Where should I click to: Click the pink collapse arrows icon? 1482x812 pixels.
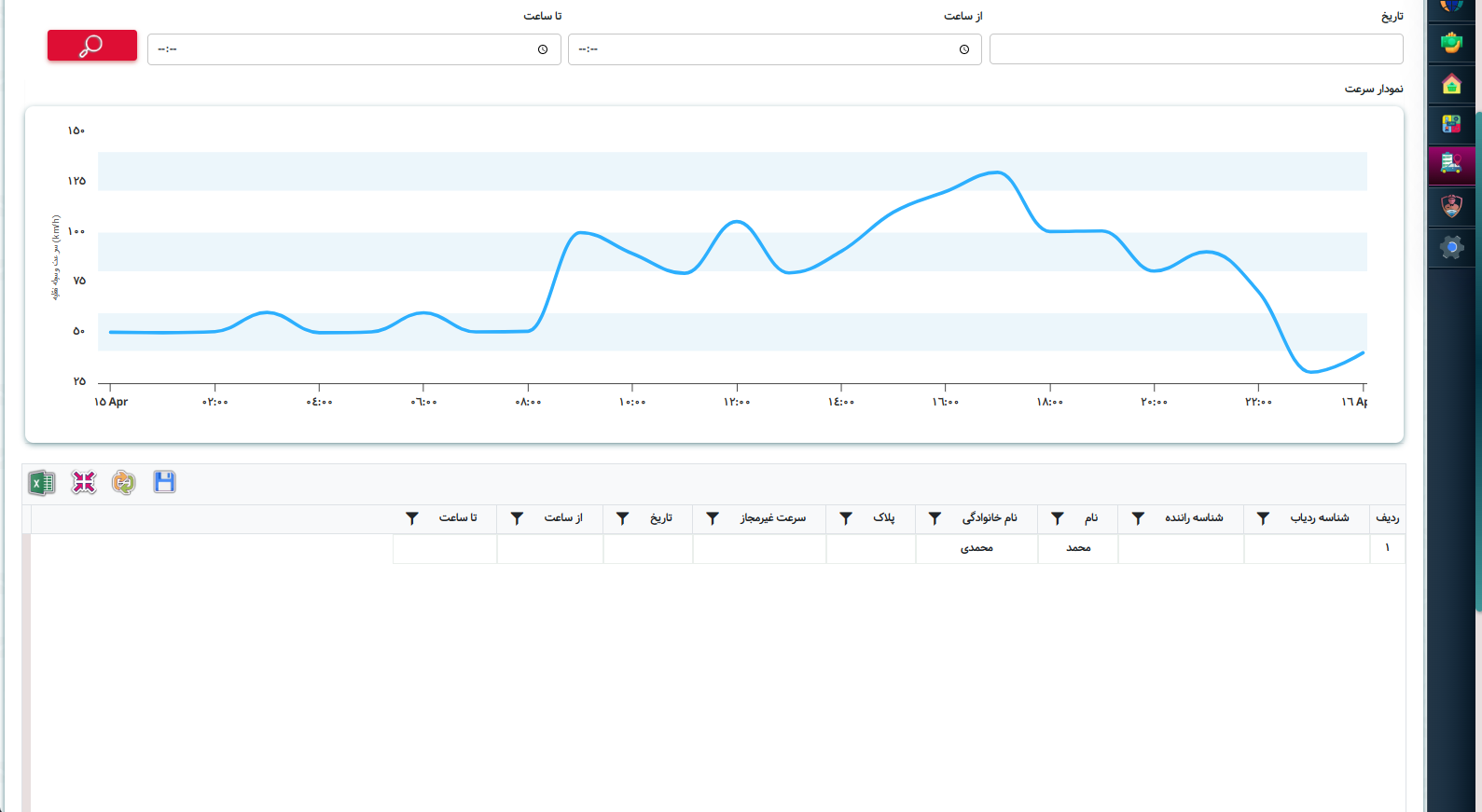(84, 483)
